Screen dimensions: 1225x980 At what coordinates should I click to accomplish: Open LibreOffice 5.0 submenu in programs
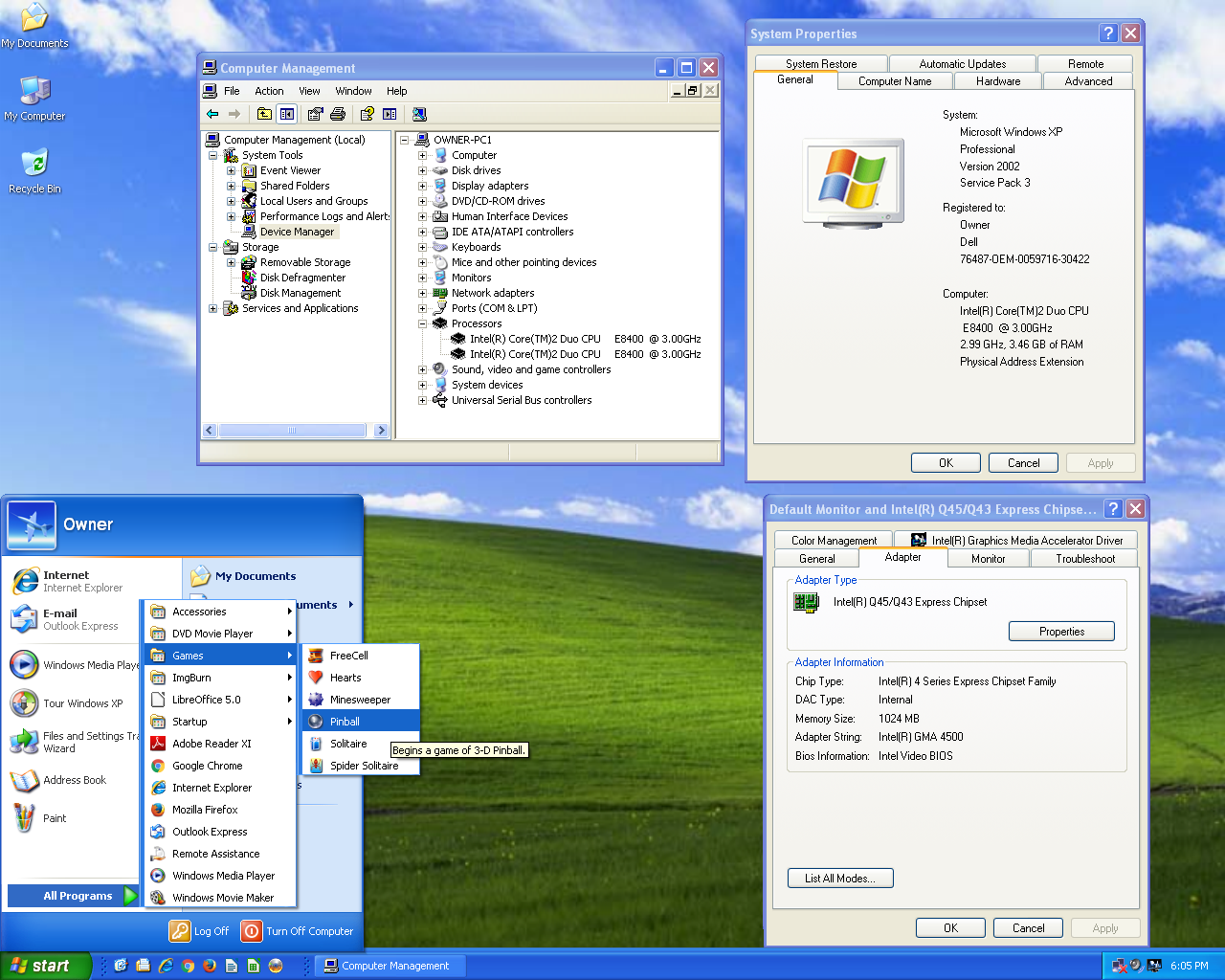[220, 700]
